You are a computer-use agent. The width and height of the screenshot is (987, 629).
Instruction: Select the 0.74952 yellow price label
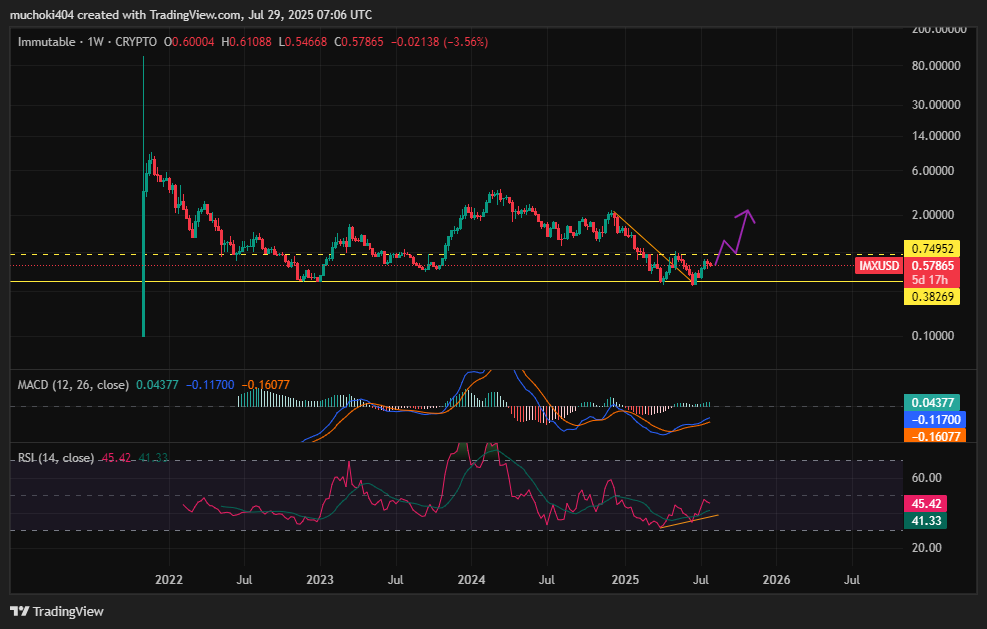click(x=932, y=249)
